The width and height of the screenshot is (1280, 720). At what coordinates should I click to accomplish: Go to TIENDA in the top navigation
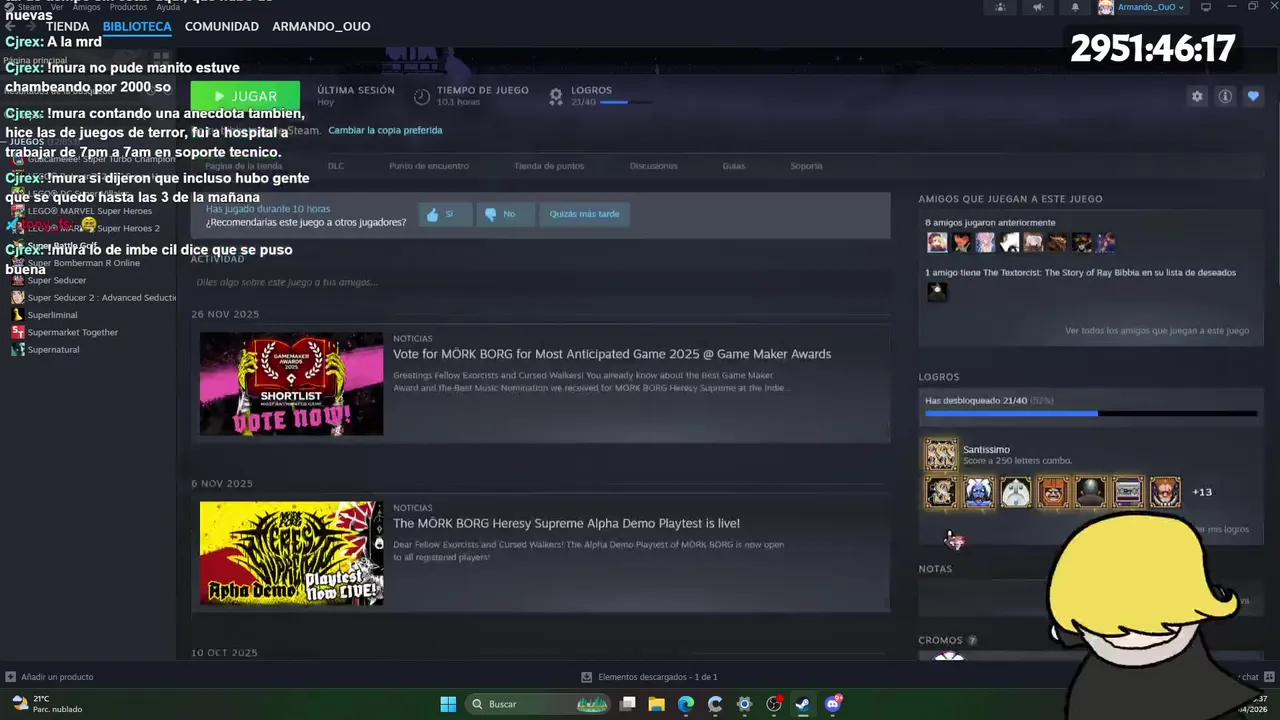click(67, 27)
